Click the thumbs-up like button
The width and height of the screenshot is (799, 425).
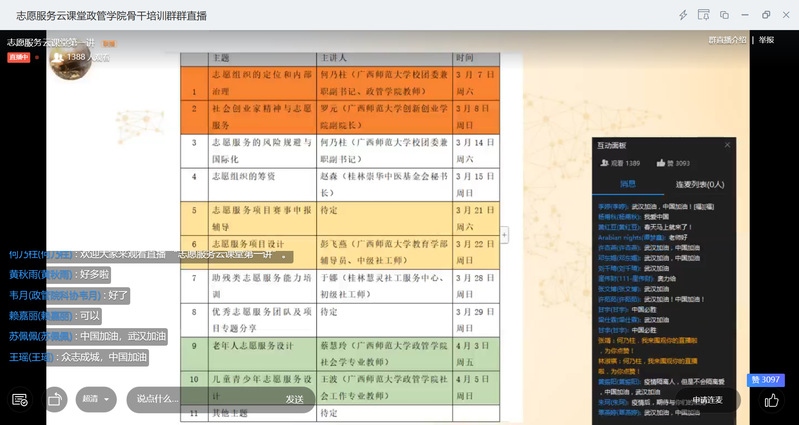(x=771, y=400)
